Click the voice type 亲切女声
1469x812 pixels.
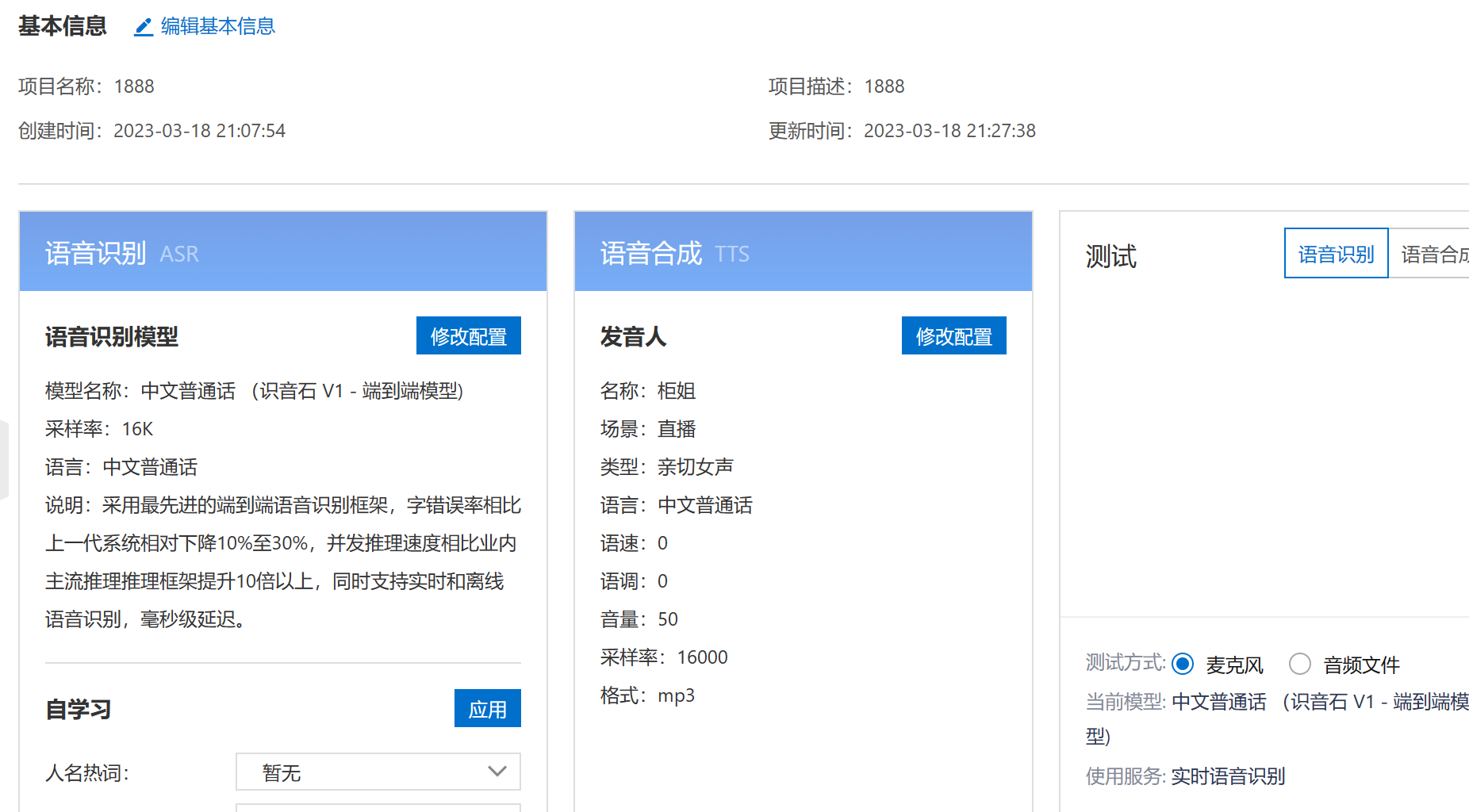click(696, 467)
